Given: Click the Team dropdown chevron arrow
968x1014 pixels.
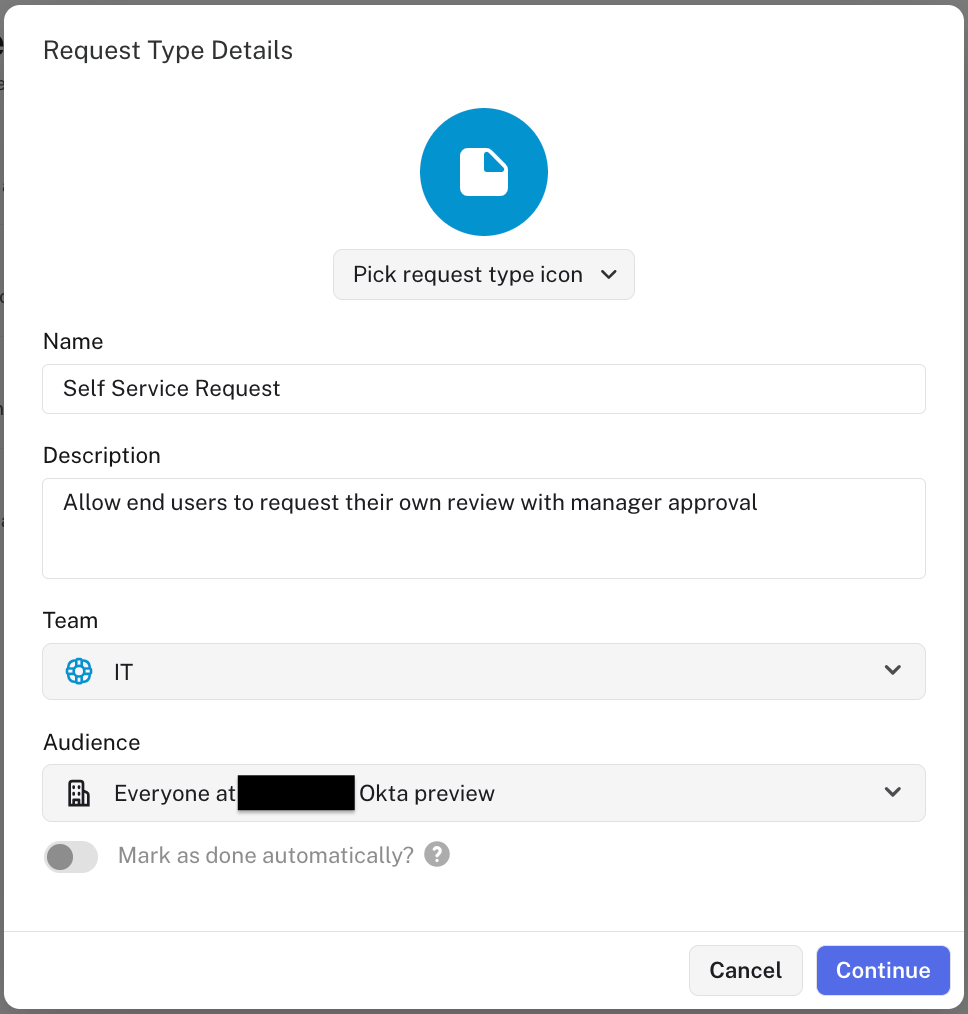Looking at the screenshot, I should tap(892, 671).
